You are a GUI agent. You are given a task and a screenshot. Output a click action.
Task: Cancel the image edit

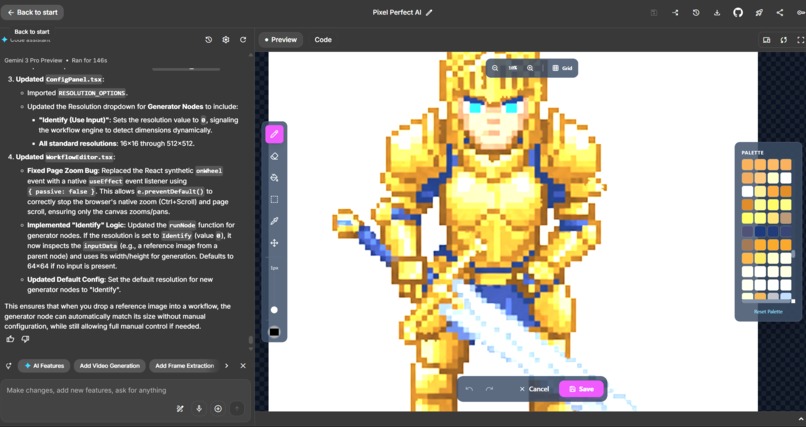point(534,389)
